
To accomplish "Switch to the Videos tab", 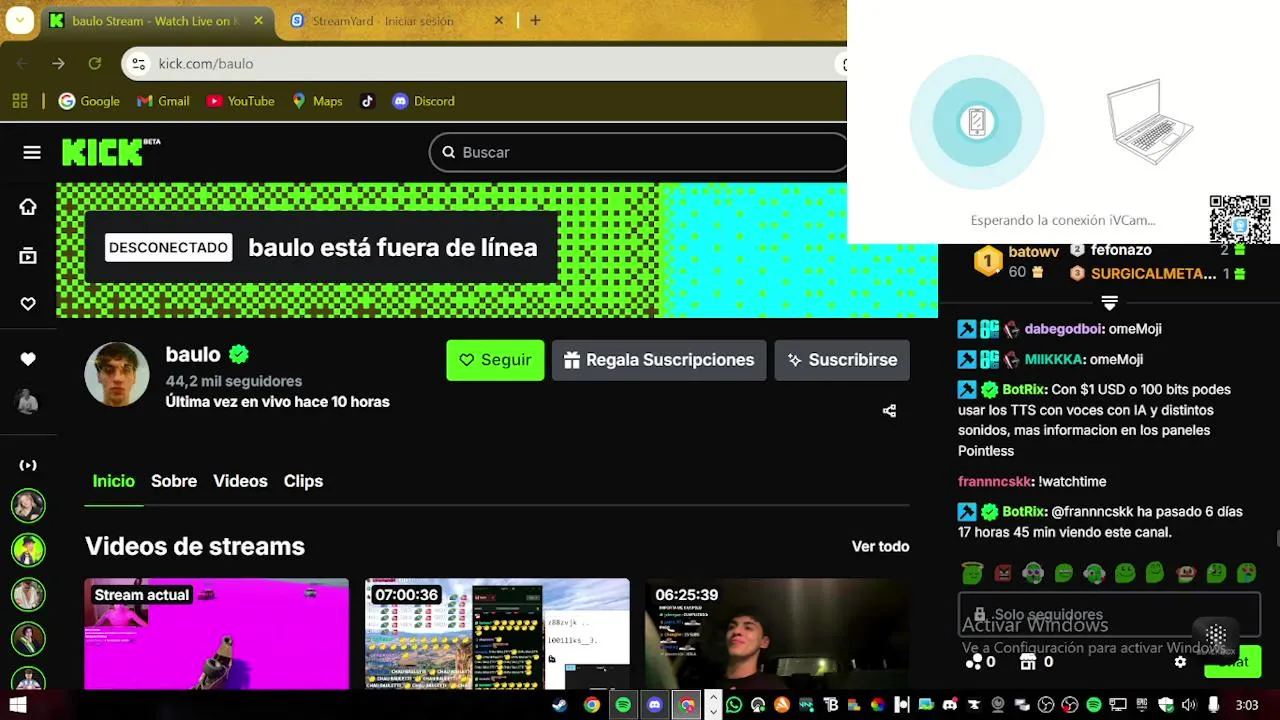I will [240, 481].
